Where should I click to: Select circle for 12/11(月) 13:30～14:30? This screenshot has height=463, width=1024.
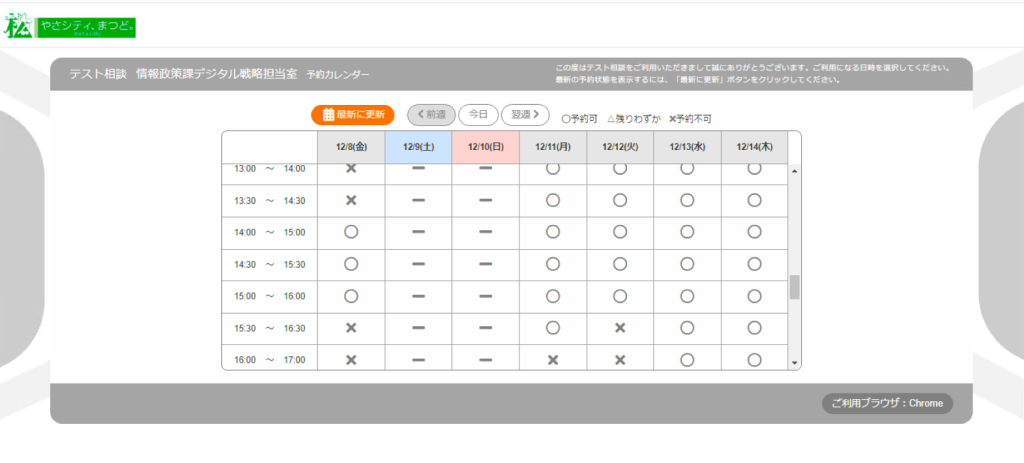pos(553,200)
